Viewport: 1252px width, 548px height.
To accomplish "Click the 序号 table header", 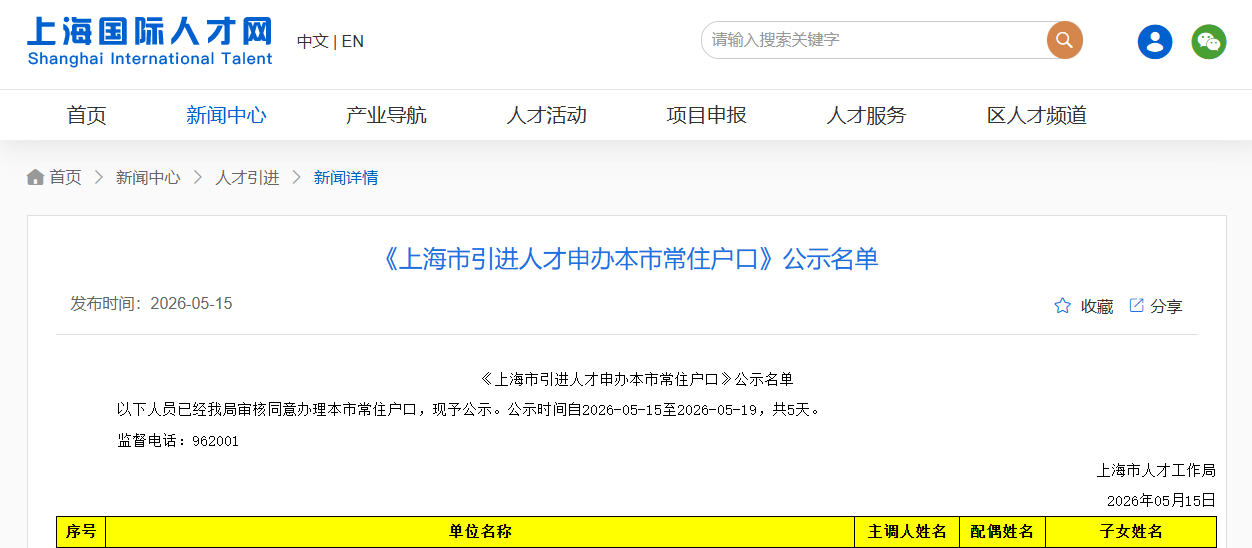I will coord(81,532).
